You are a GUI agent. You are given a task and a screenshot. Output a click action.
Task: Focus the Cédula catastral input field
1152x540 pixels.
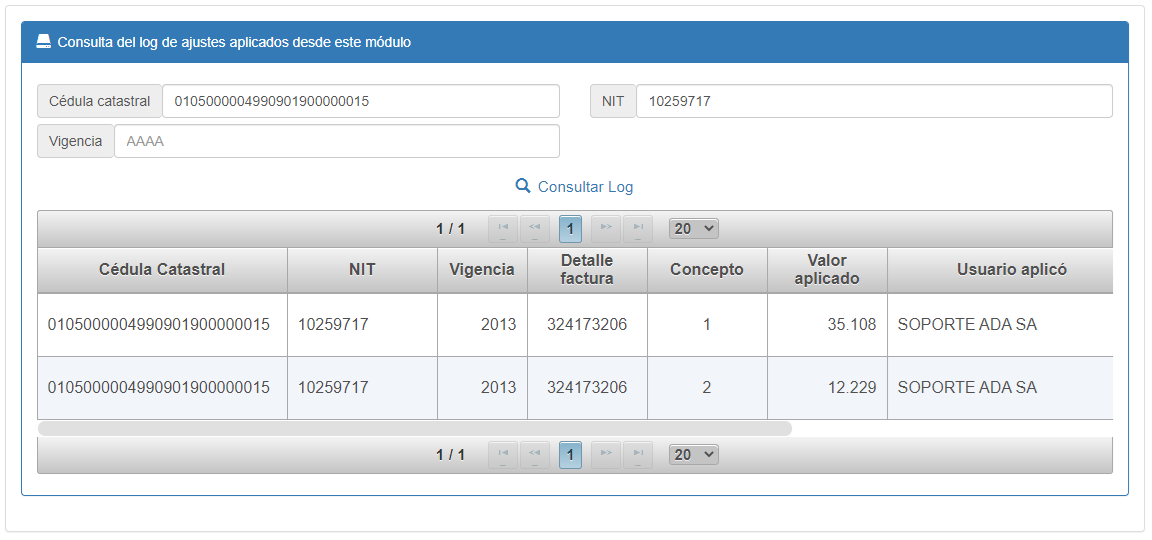(x=360, y=101)
